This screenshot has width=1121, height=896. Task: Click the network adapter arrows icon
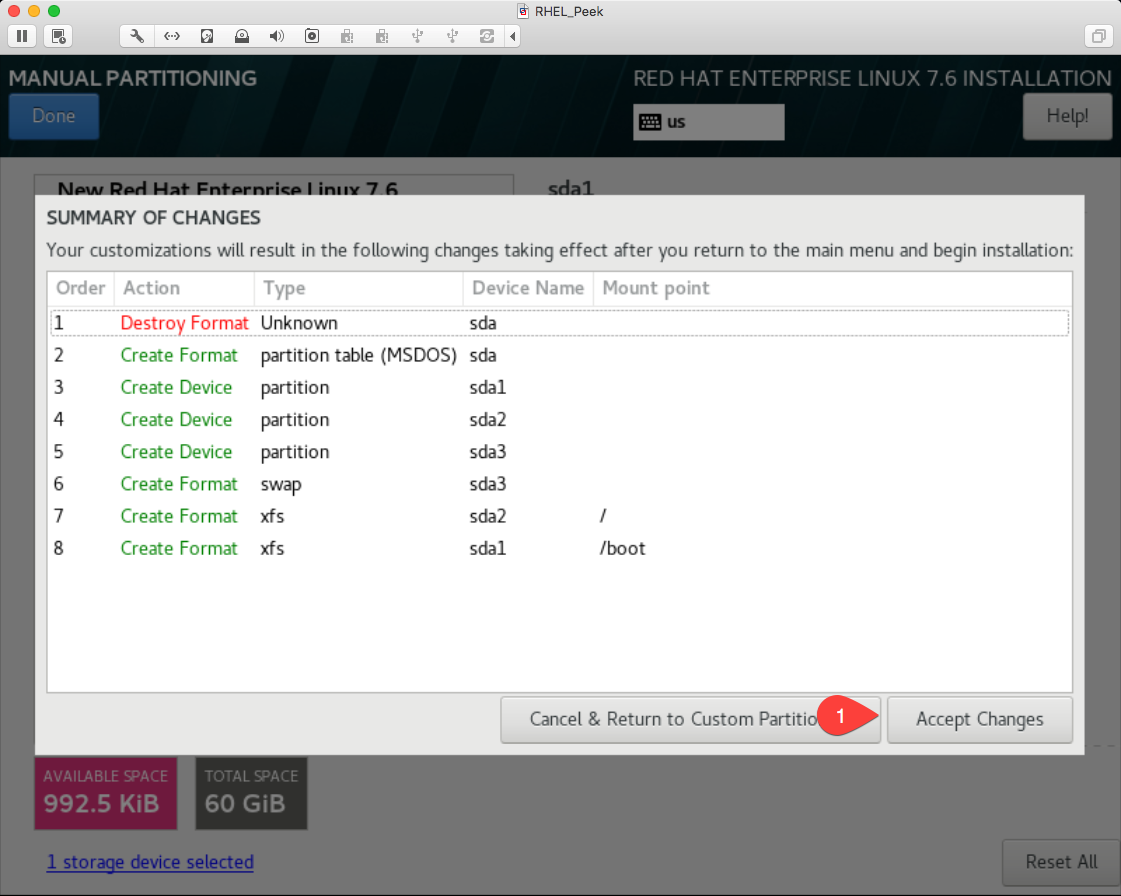tap(172, 36)
